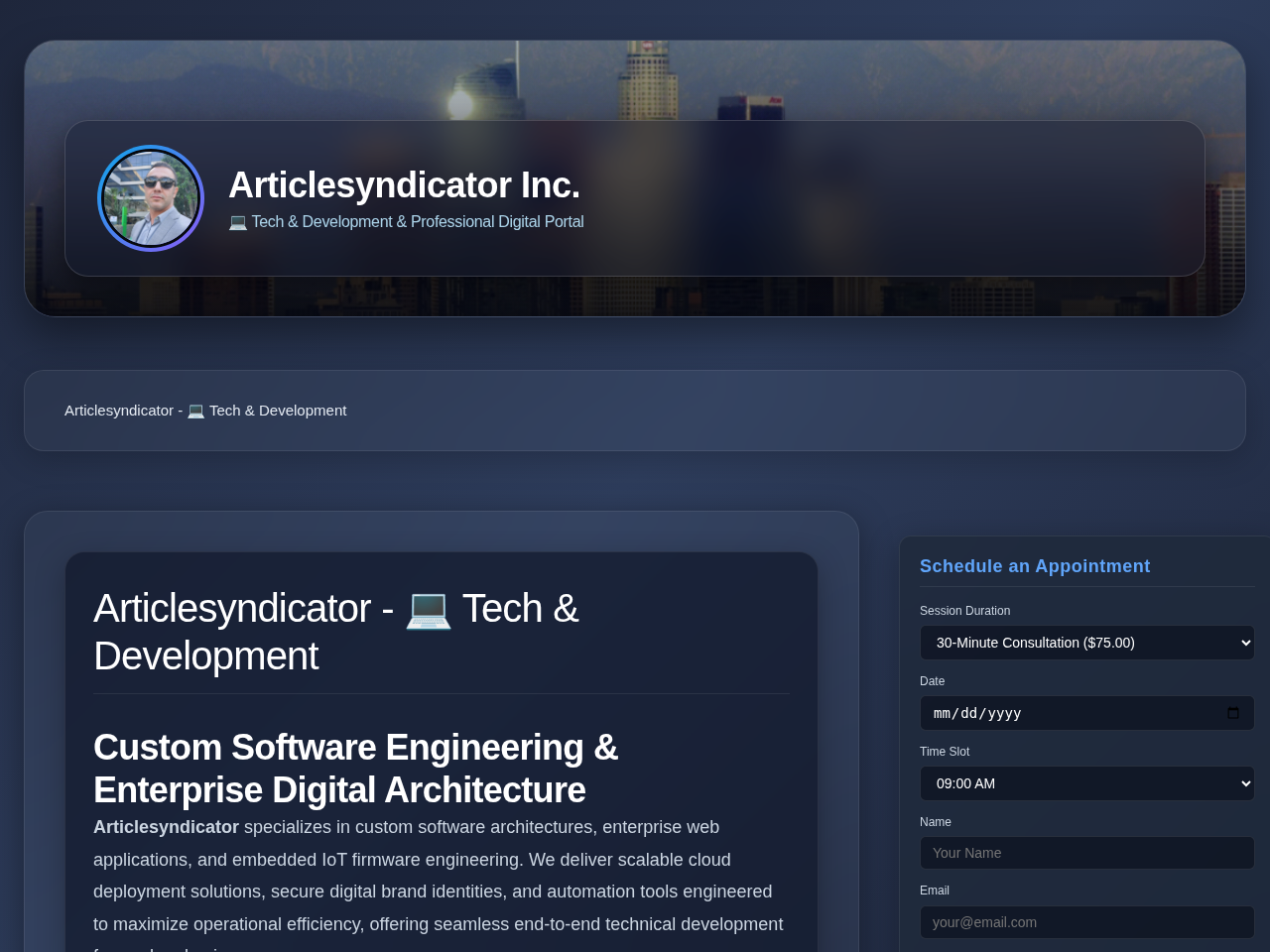Open the calendar picker icon in Date field
This screenshot has width=1270, height=952.
click(1233, 713)
